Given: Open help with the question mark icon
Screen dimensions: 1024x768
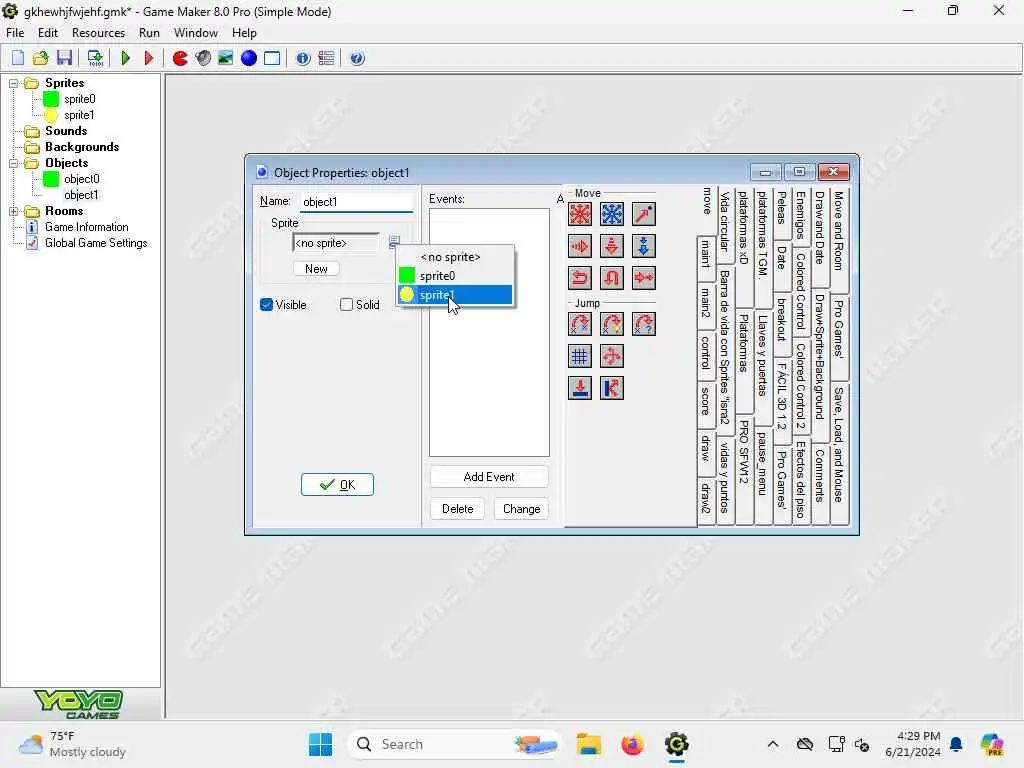Looking at the screenshot, I should point(357,58).
